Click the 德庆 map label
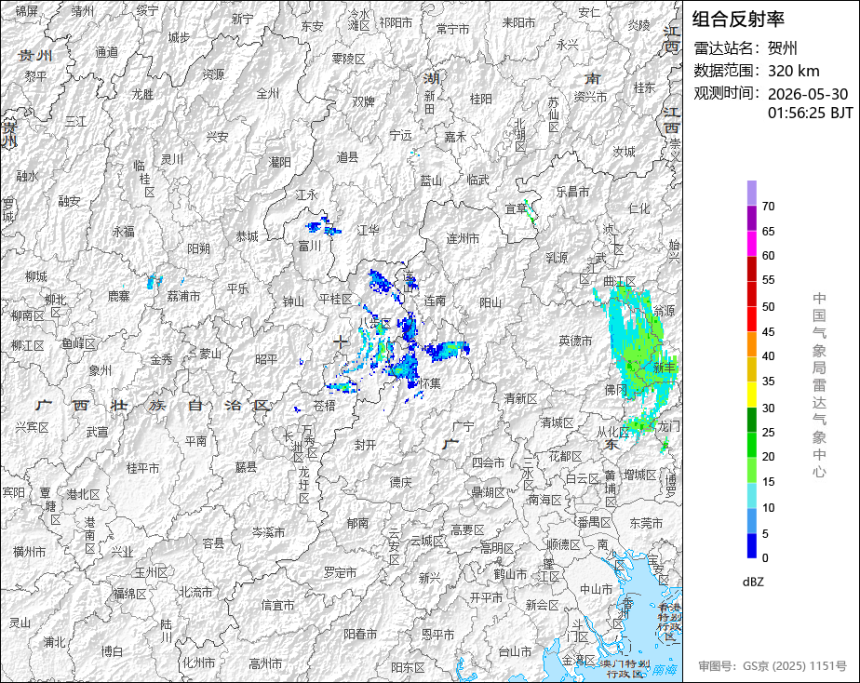The width and height of the screenshot is (860, 683). (x=400, y=482)
